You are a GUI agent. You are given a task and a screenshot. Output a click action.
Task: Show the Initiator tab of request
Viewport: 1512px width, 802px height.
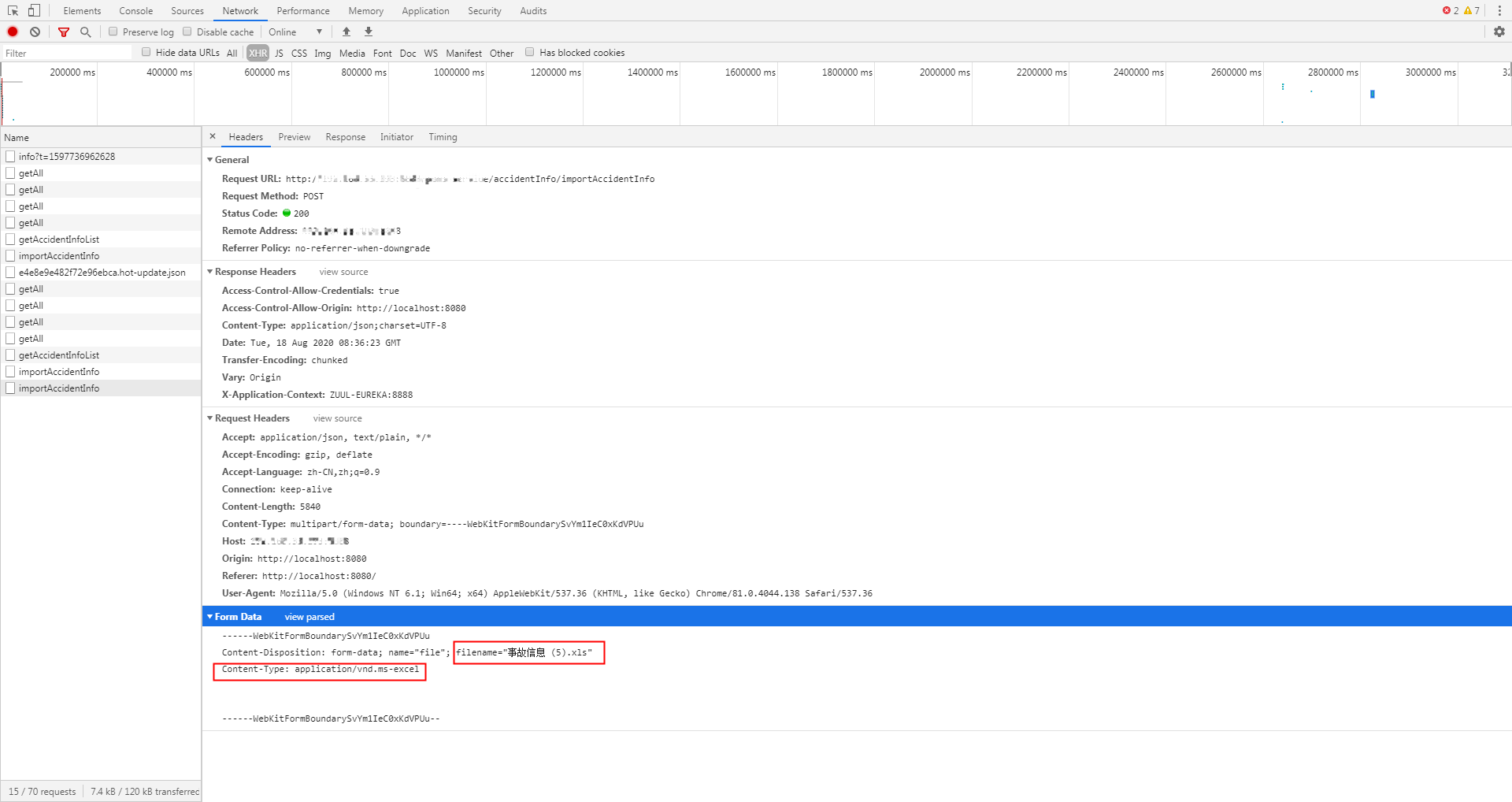[397, 136]
